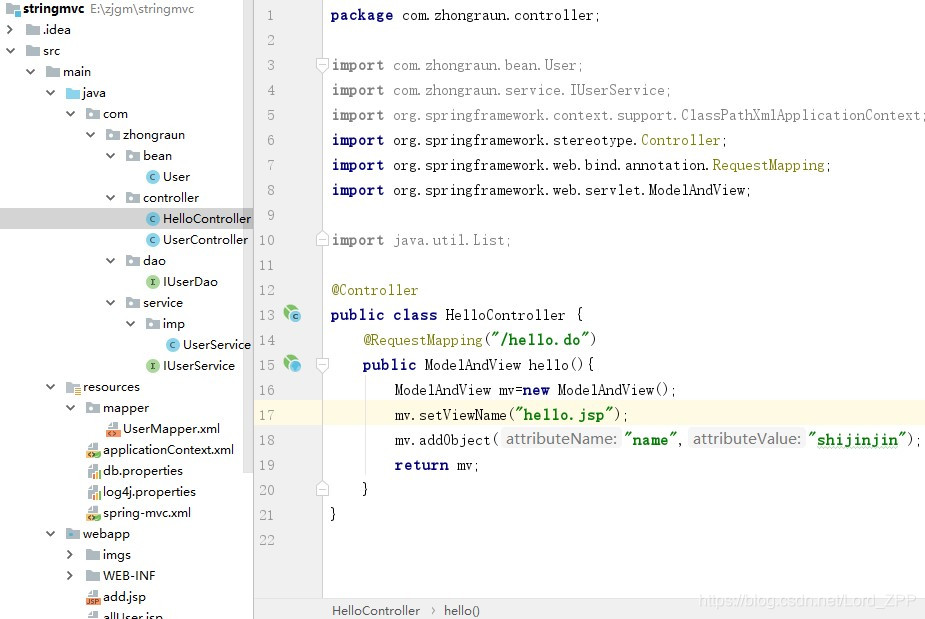Click the .idea folder icon

click(33, 30)
